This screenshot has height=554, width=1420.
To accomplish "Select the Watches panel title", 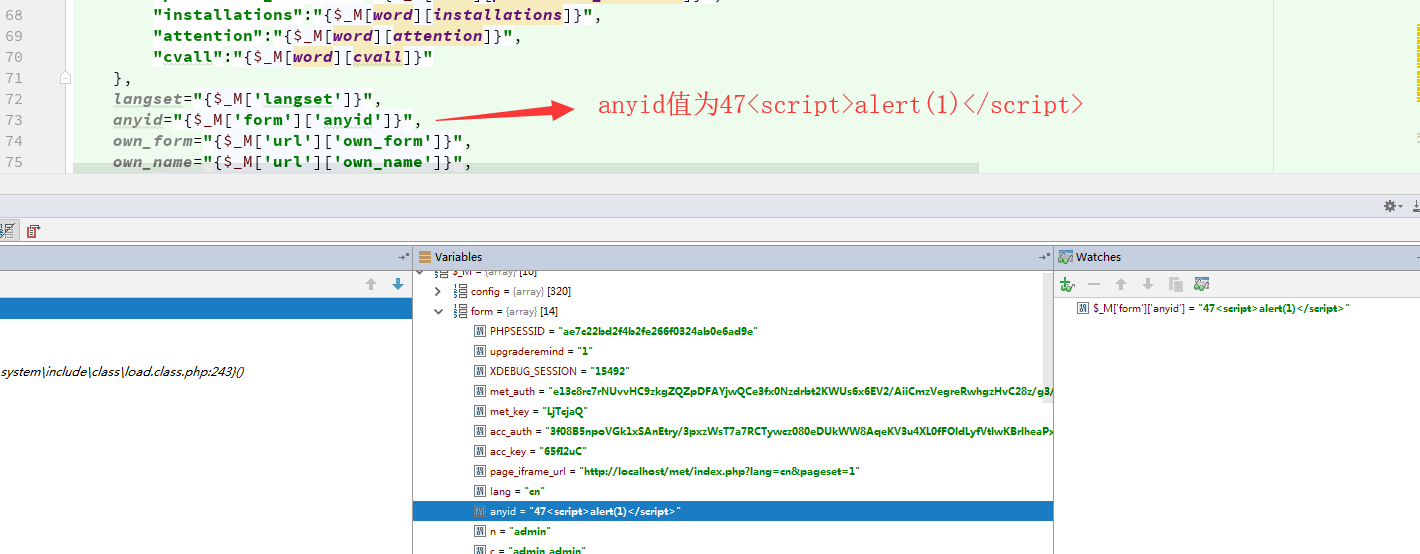I will [1098, 257].
